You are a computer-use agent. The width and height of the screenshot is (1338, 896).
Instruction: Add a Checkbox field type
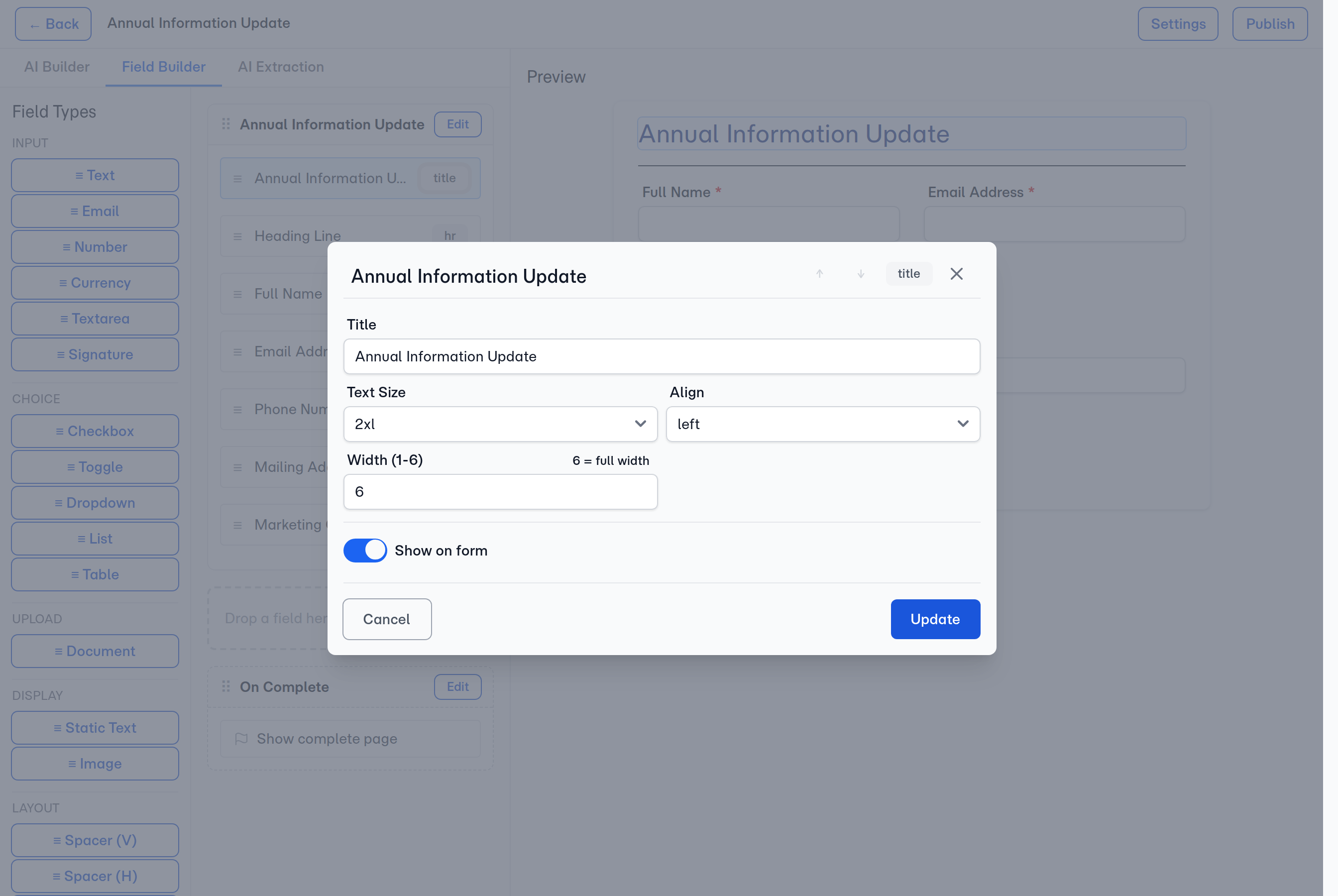pos(95,431)
